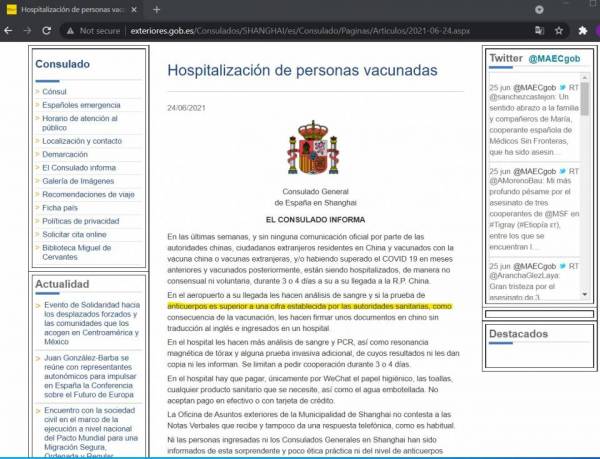Click the EL CONSULADO INFORMA heading

315,220
